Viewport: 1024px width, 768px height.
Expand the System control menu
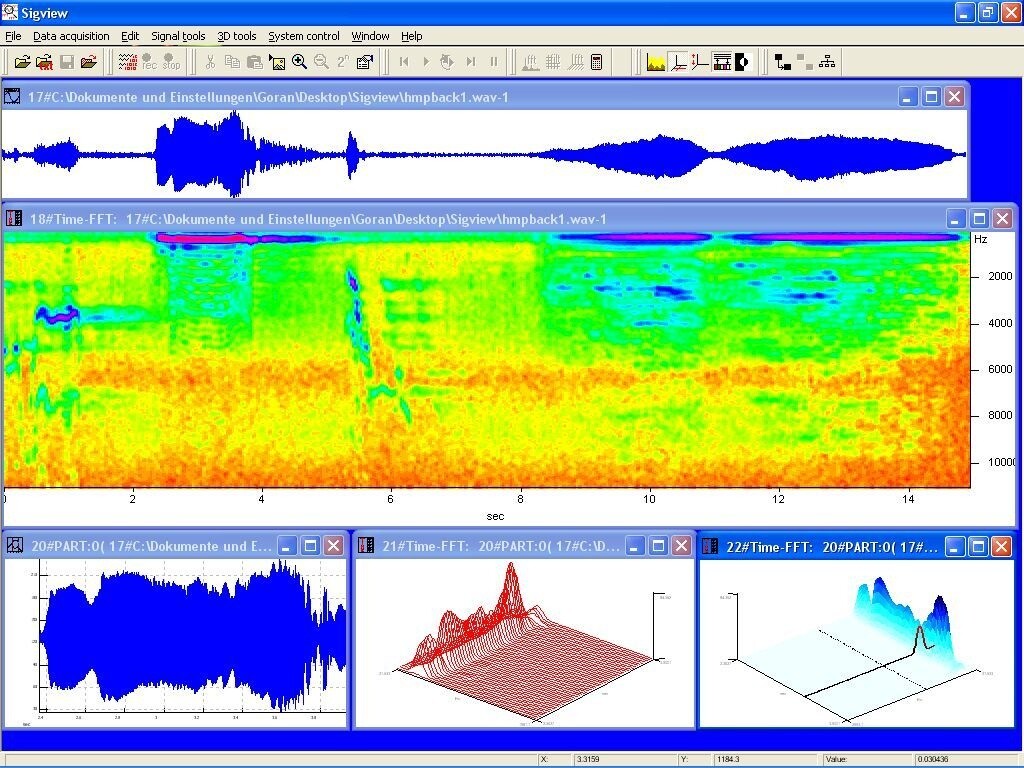click(304, 36)
